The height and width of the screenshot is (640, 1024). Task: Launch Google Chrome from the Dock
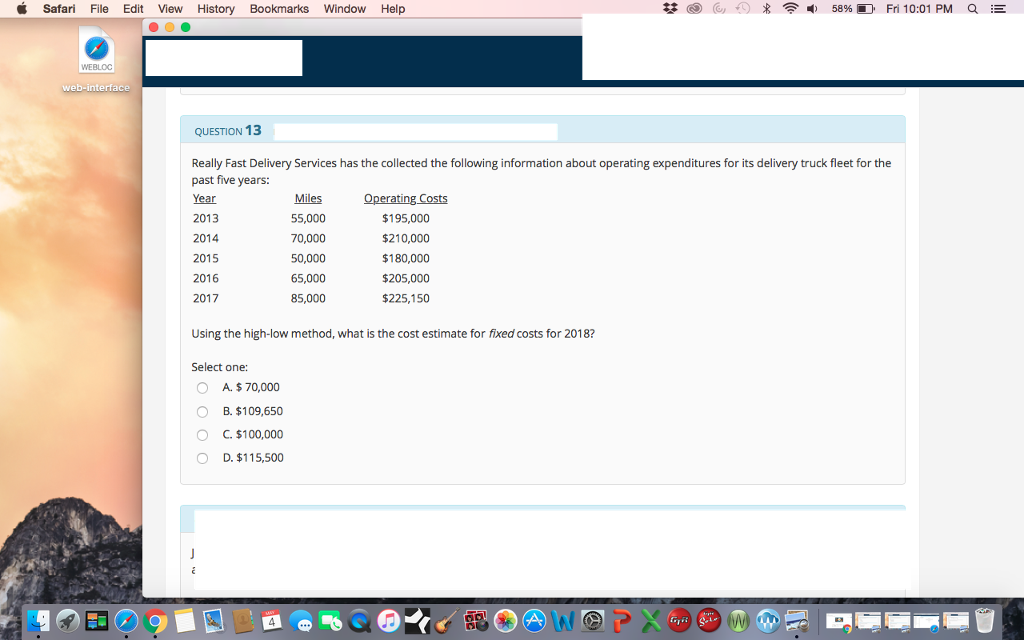click(155, 621)
